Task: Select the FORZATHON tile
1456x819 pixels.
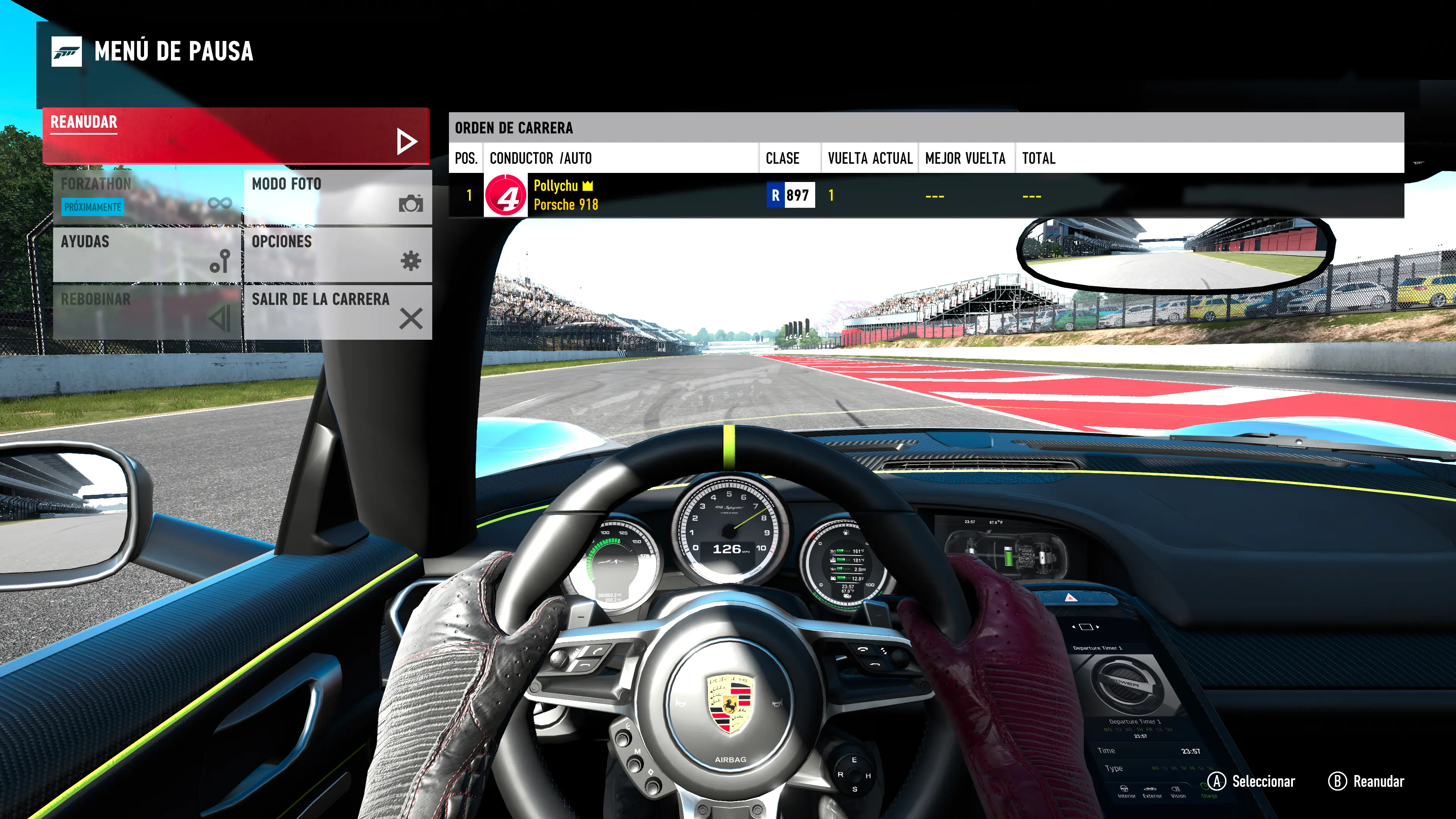Action: [x=147, y=197]
